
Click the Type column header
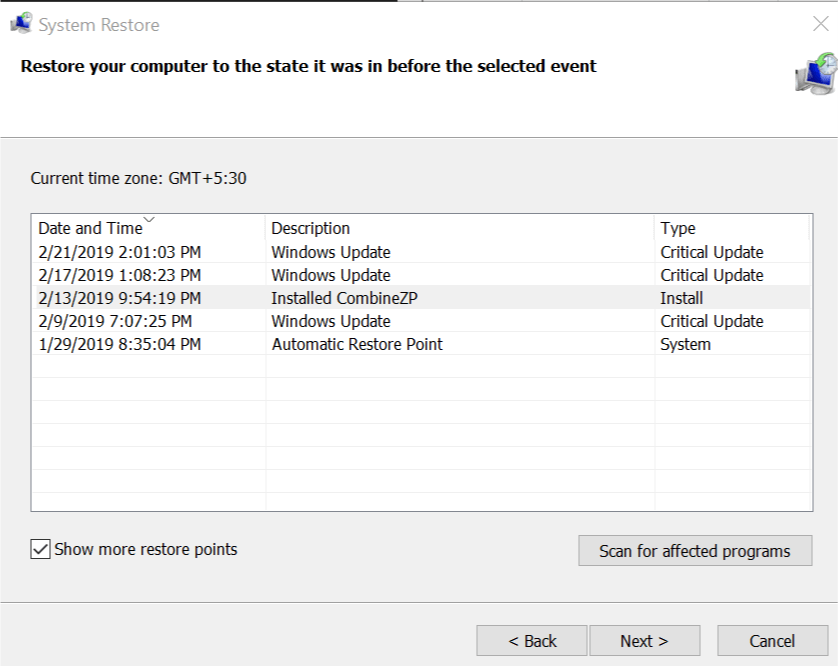pos(678,229)
